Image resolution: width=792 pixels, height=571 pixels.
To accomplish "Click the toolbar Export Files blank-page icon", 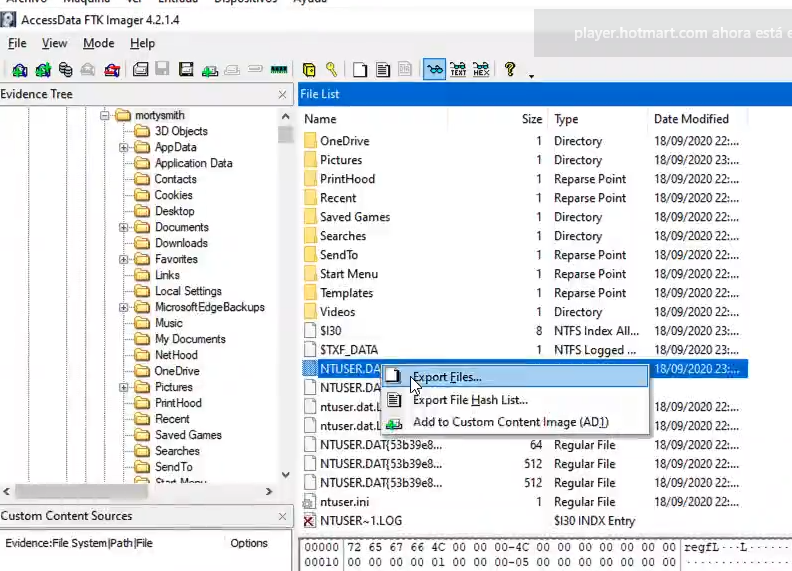I will tap(360, 70).
